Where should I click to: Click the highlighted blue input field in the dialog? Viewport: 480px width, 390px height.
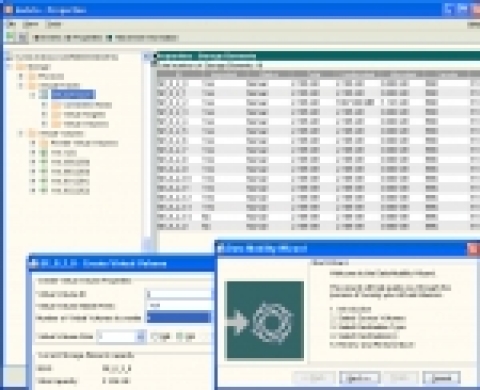pos(179,317)
